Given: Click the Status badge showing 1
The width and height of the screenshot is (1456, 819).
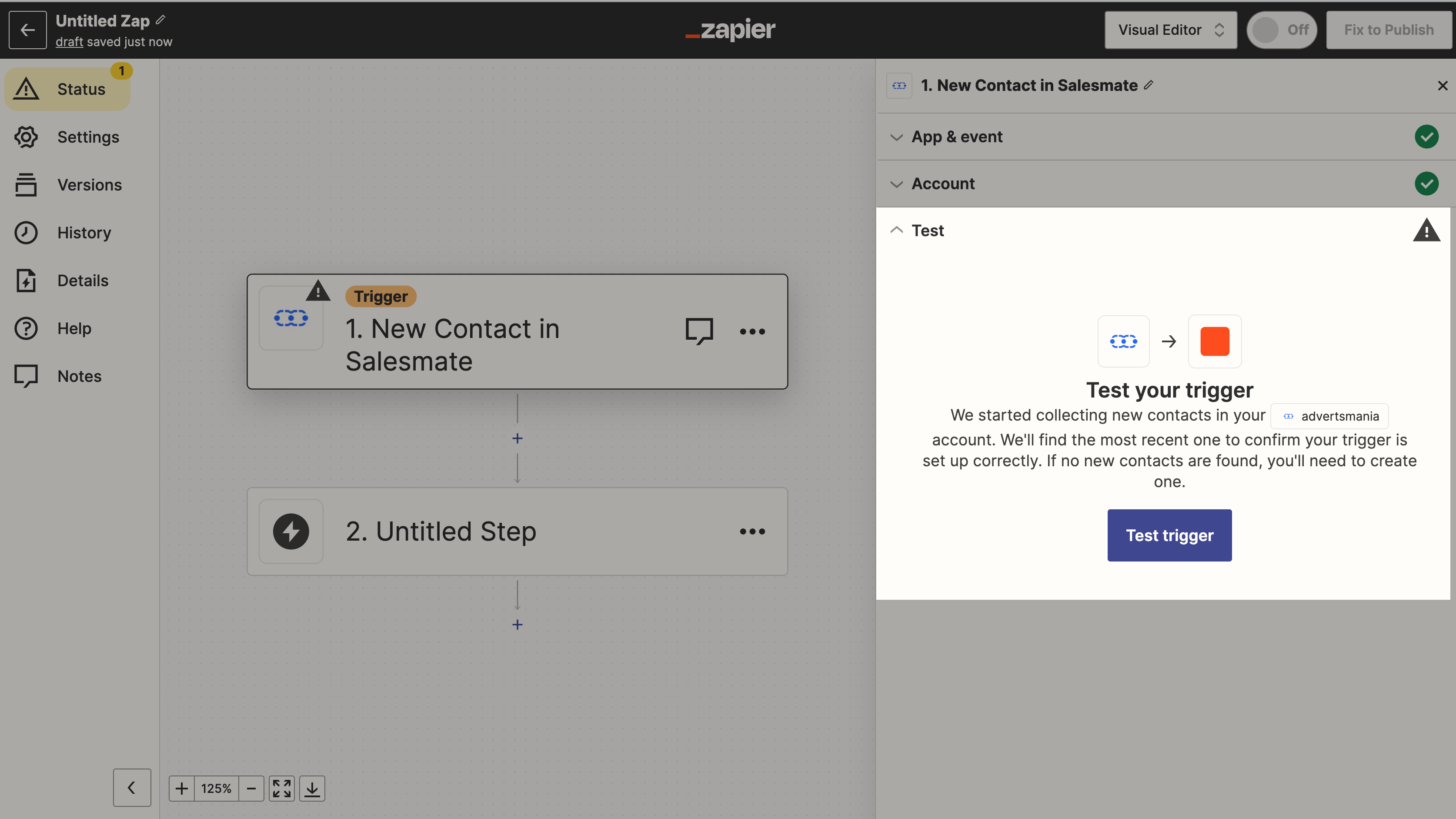Looking at the screenshot, I should pos(121,71).
